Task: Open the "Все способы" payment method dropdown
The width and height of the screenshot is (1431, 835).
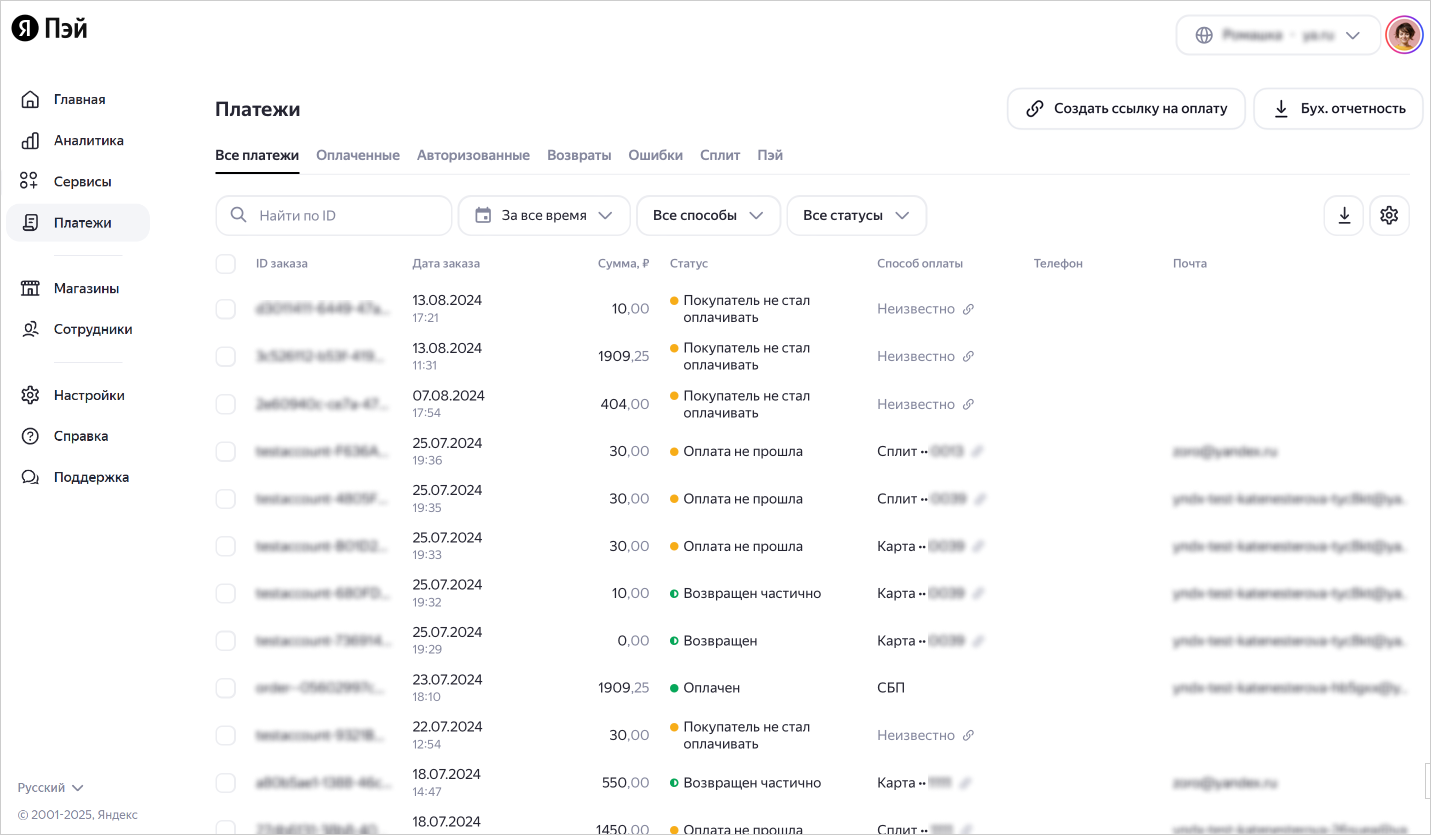Action: (708, 215)
